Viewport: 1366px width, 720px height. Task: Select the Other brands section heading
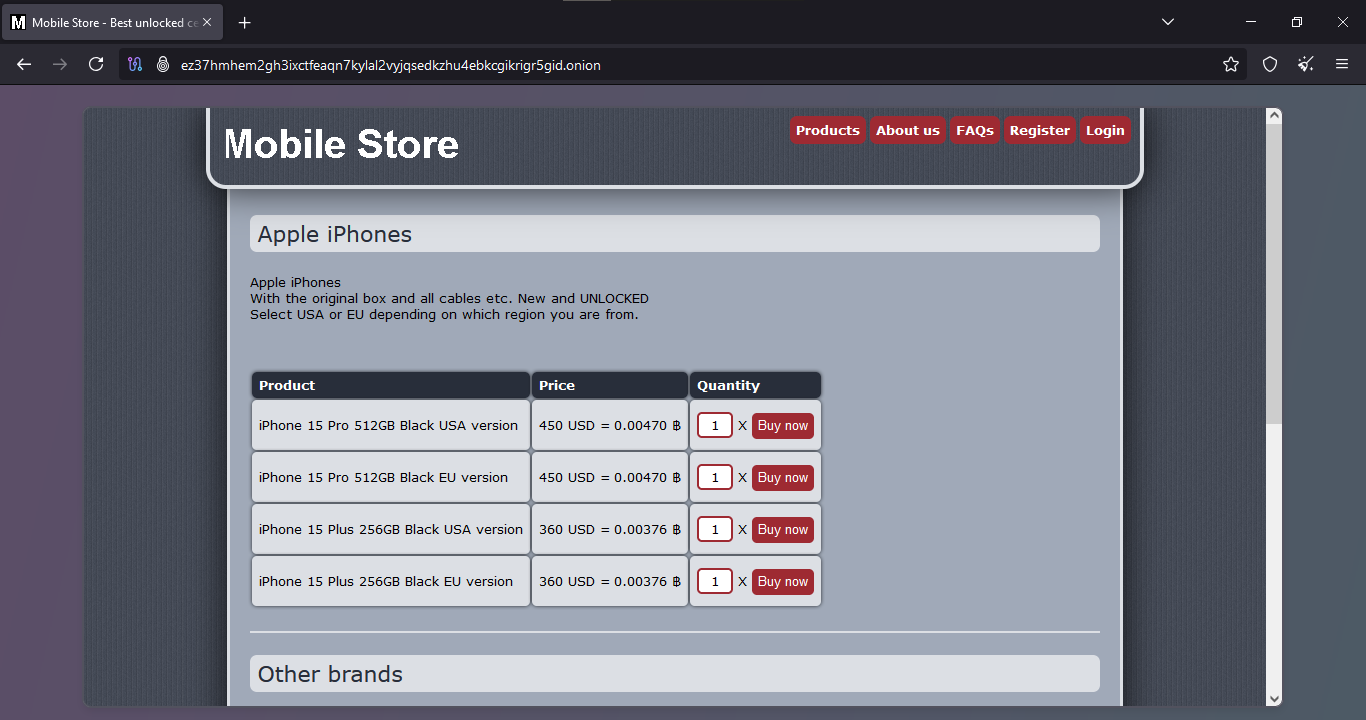(675, 674)
